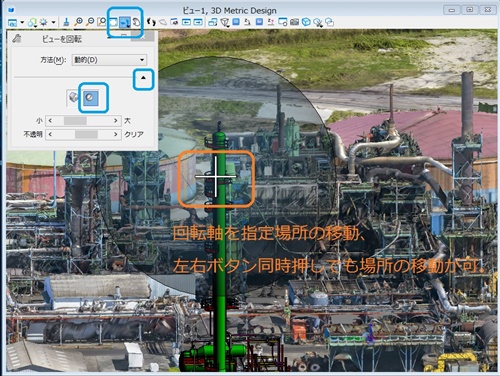
Task: Click the Zoom In magnifier icon
Action: (x=78, y=22)
